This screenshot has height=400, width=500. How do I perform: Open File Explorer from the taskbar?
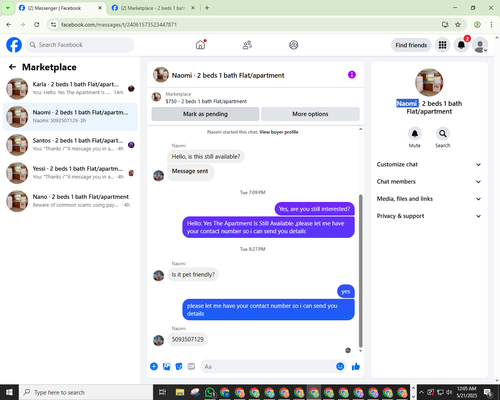pyautogui.click(x=180, y=392)
